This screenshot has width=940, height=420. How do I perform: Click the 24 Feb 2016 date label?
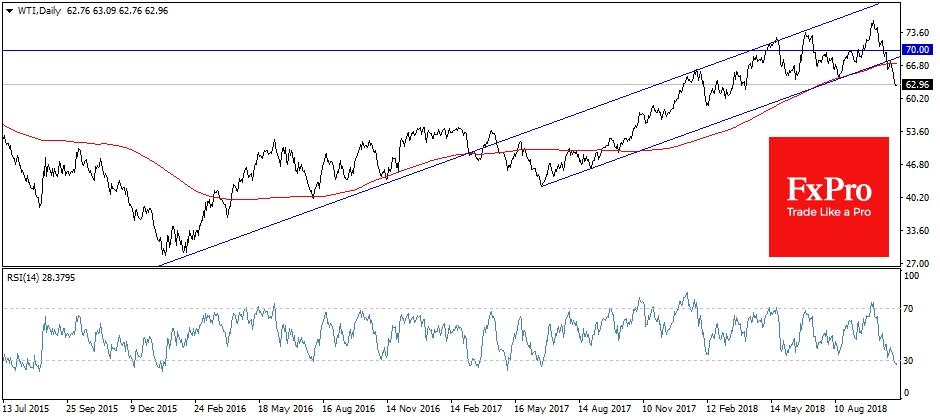click(x=219, y=408)
